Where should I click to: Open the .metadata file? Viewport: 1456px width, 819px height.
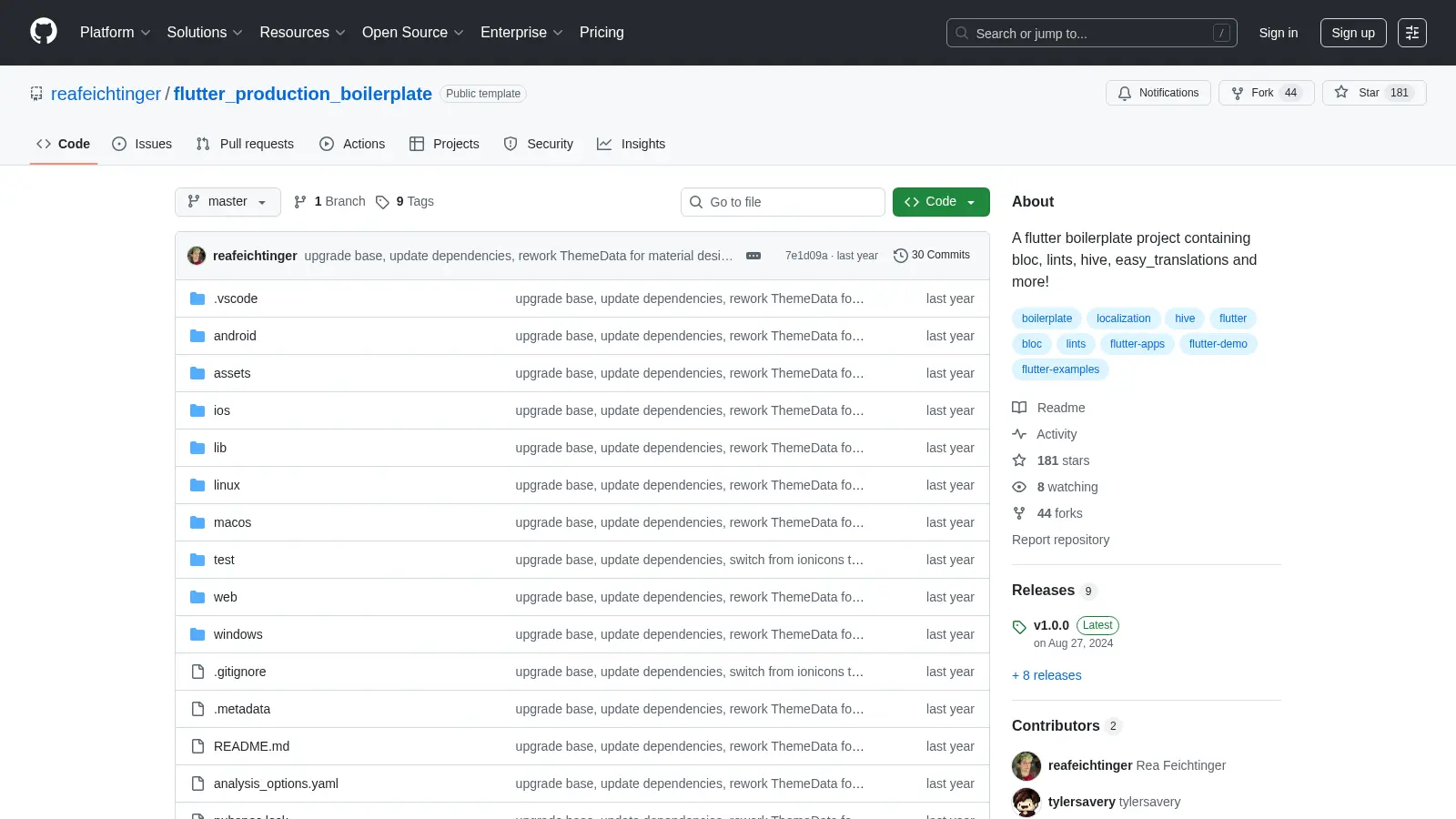242,709
